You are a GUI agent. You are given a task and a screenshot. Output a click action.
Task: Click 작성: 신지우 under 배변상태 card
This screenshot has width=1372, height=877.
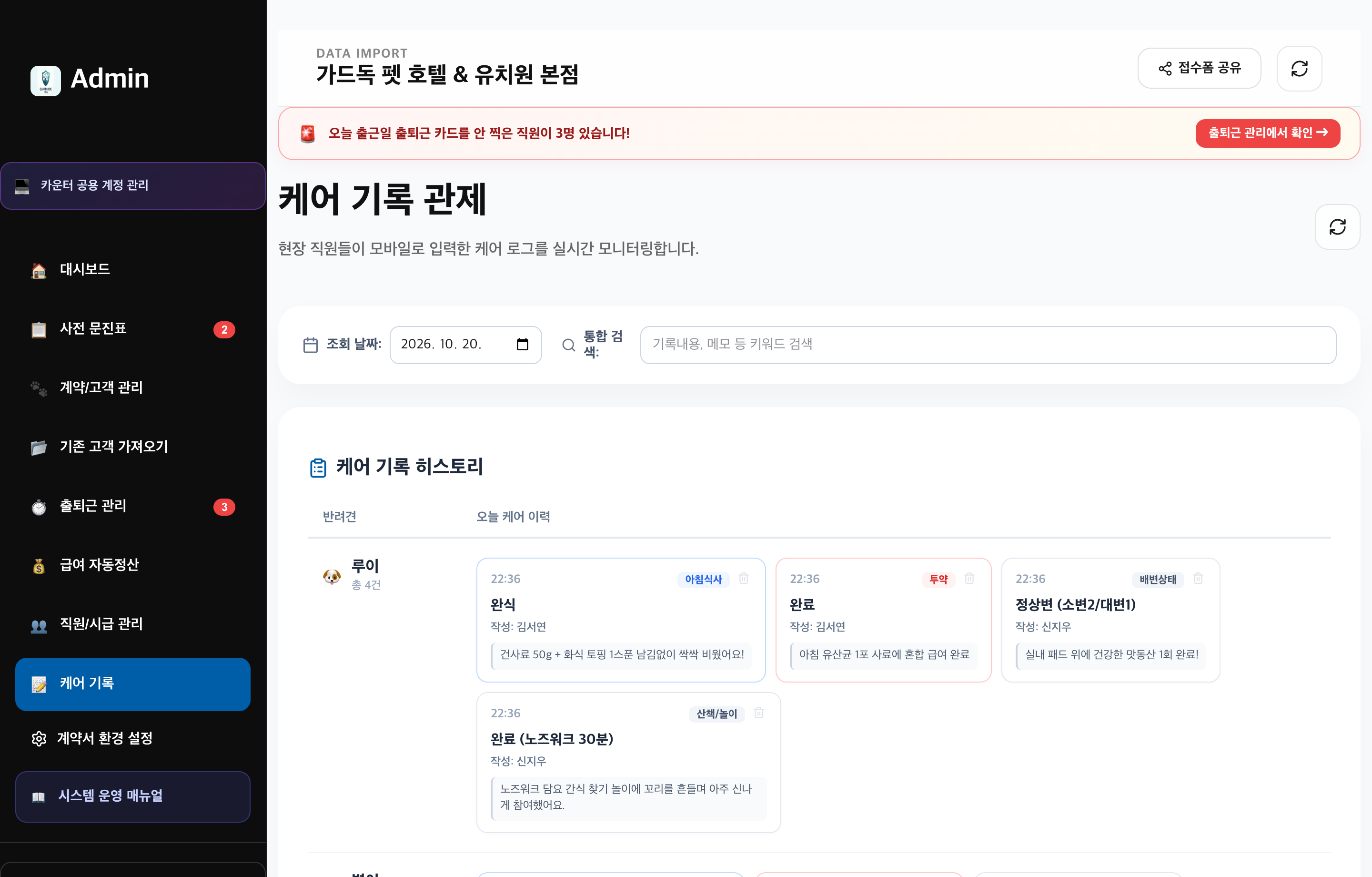[x=1043, y=627]
